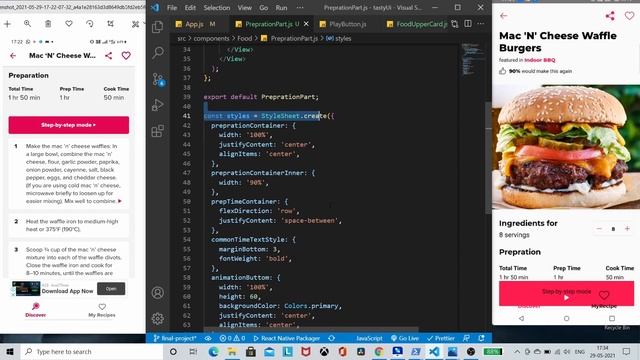This screenshot has height=360, width=640.
Task: Toggle favorite heart in right emulator header
Action: pos(629,16)
